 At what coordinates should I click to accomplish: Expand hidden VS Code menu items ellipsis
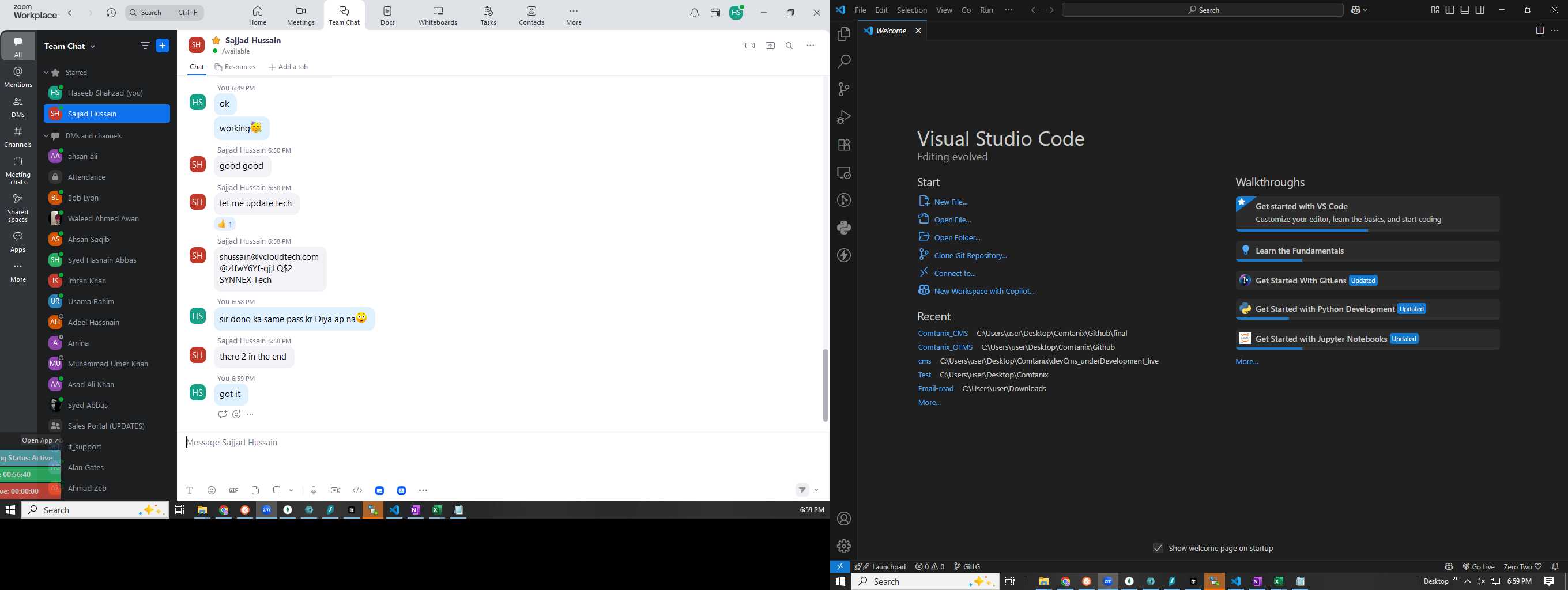pos(1009,10)
